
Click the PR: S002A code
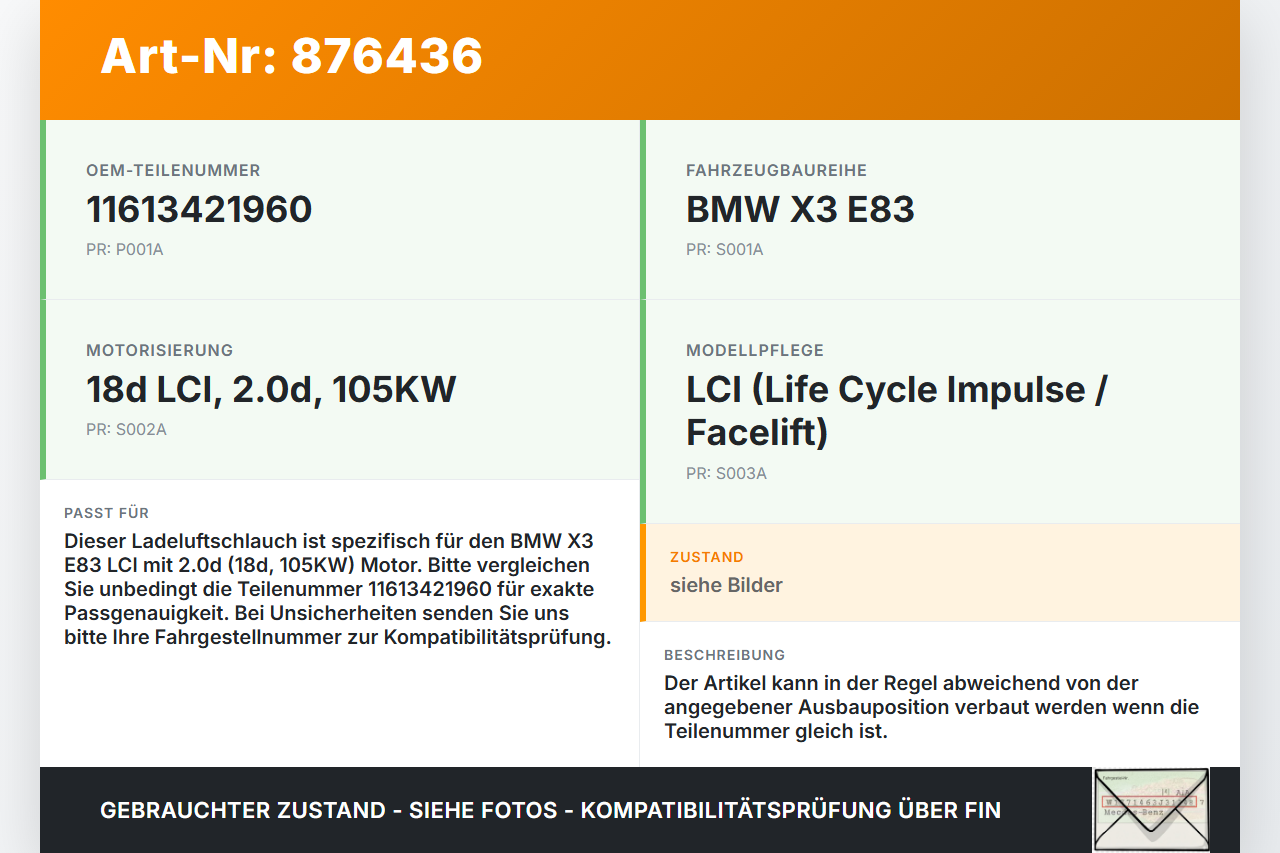(x=126, y=430)
